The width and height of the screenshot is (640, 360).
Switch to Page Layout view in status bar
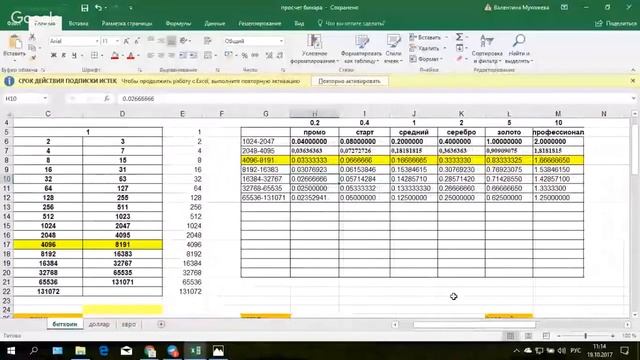click(528, 336)
